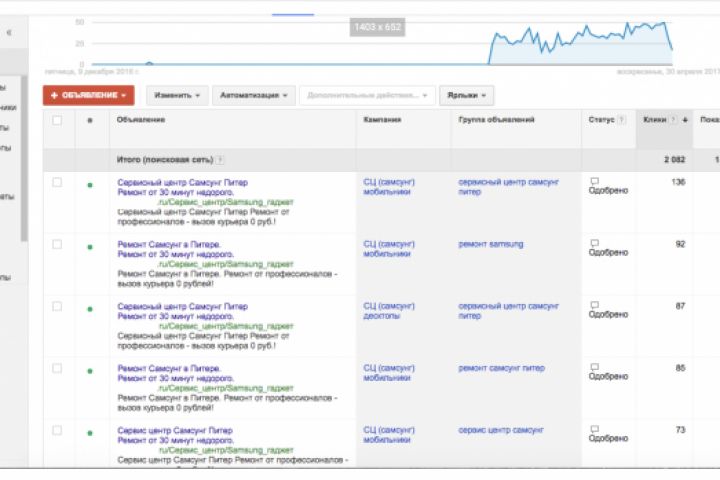Click the peak of the clicks chart line
Viewport: 720px width, 480px height.
662,22
